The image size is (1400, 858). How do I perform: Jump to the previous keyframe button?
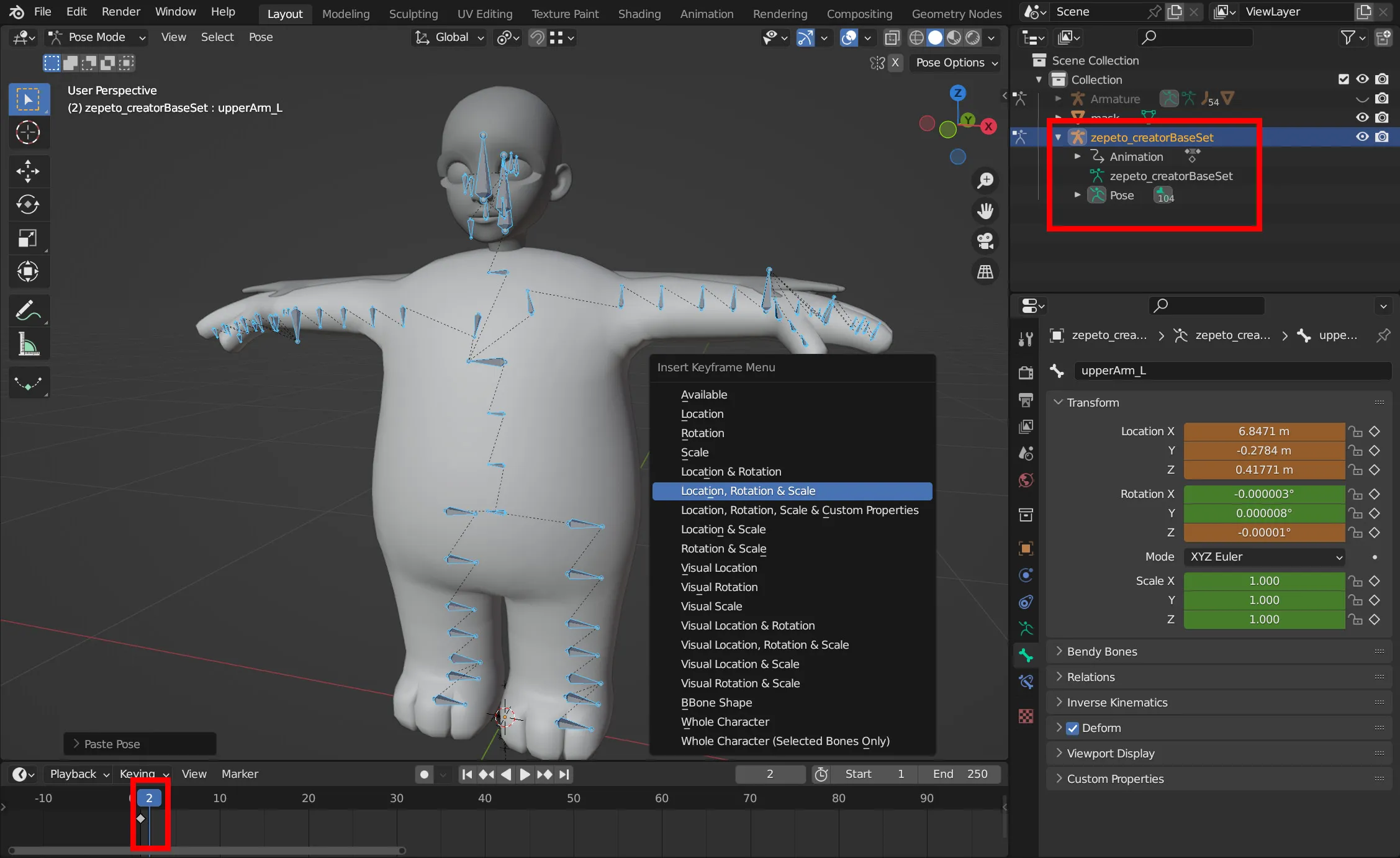pyautogui.click(x=486, y=774)
